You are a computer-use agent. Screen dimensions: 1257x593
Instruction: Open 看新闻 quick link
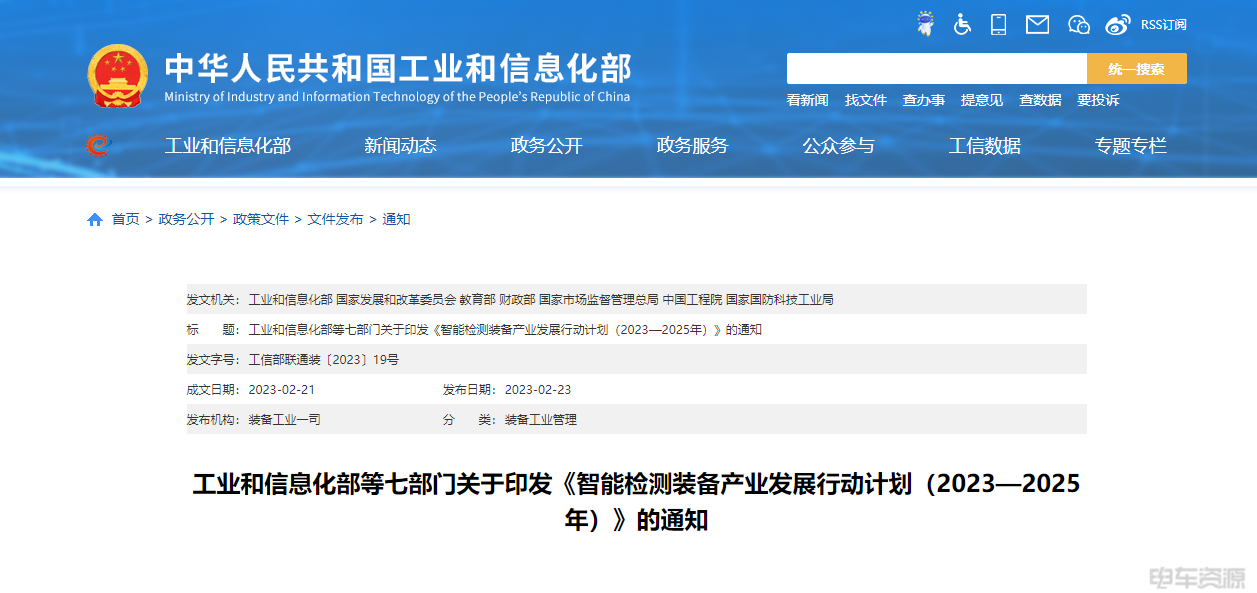(x=807, y=100)
